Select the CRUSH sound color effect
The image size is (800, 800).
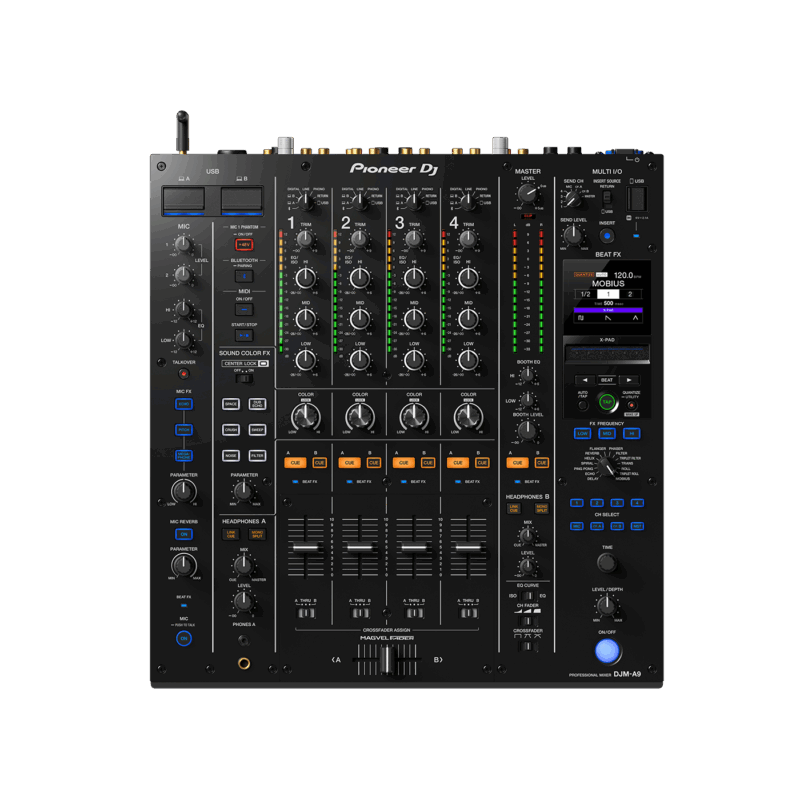point(231,429)
